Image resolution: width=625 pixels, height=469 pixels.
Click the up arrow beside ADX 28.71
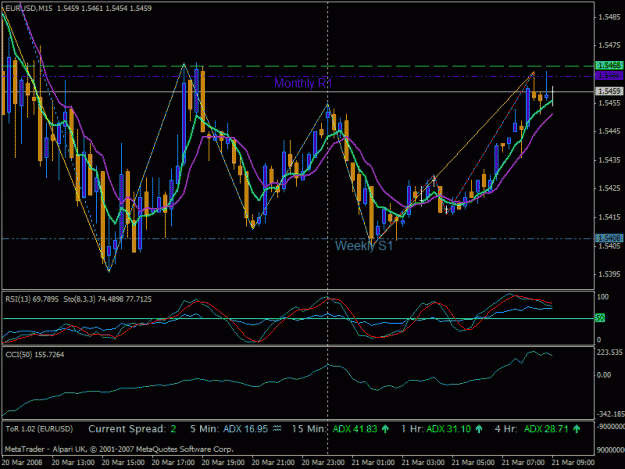(x=576, y=429)
